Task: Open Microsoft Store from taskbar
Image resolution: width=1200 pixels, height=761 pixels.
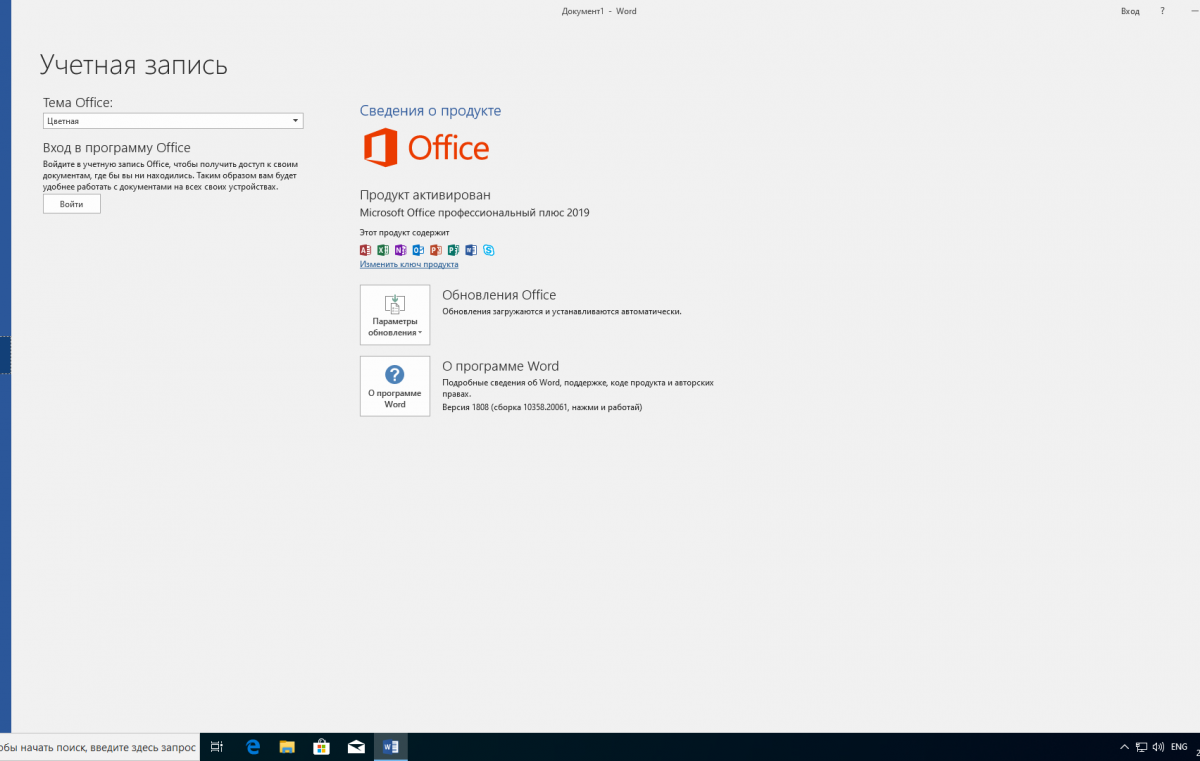Action: coord(321,747)
